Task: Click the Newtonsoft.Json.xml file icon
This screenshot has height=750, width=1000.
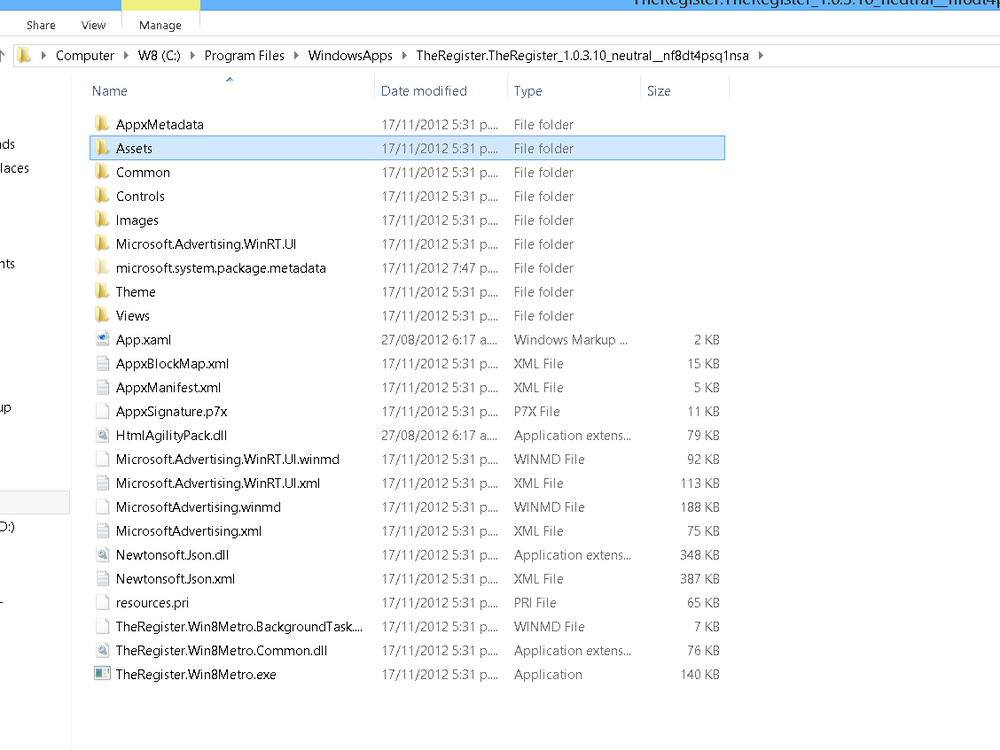Action: [x=102, y=578]
